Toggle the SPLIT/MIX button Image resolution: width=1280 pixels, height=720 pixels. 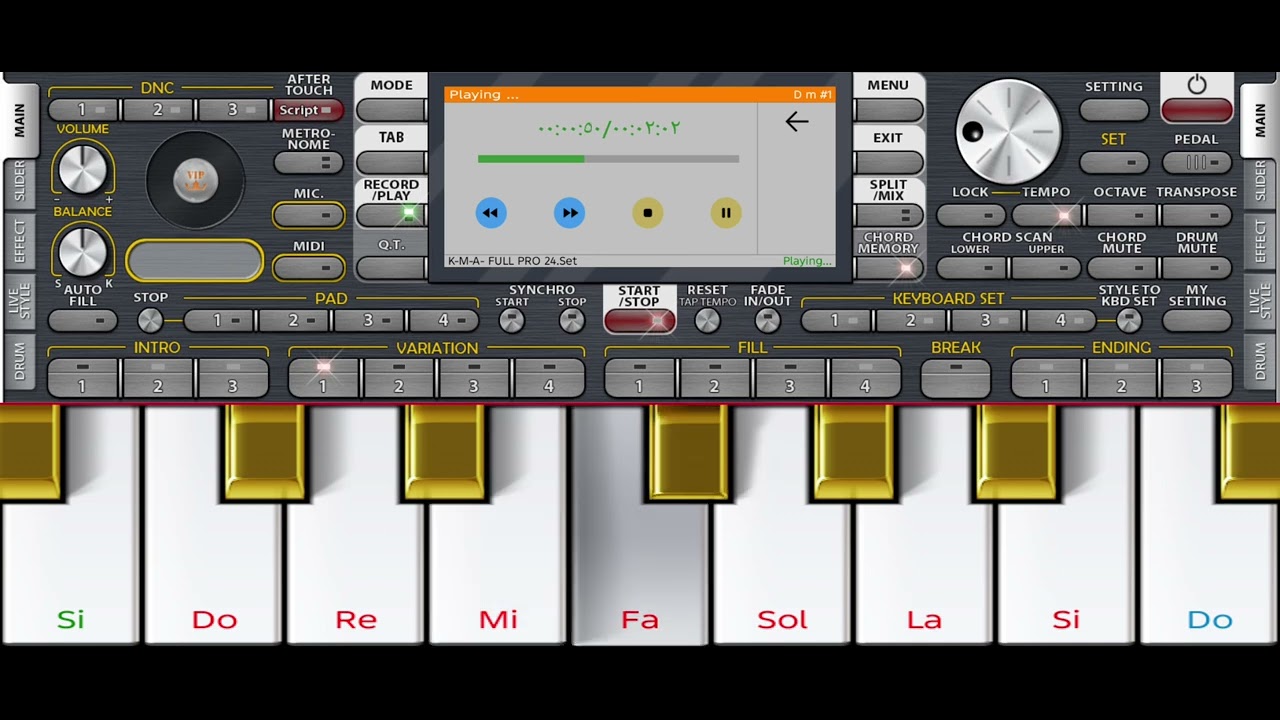coord(888,214)
